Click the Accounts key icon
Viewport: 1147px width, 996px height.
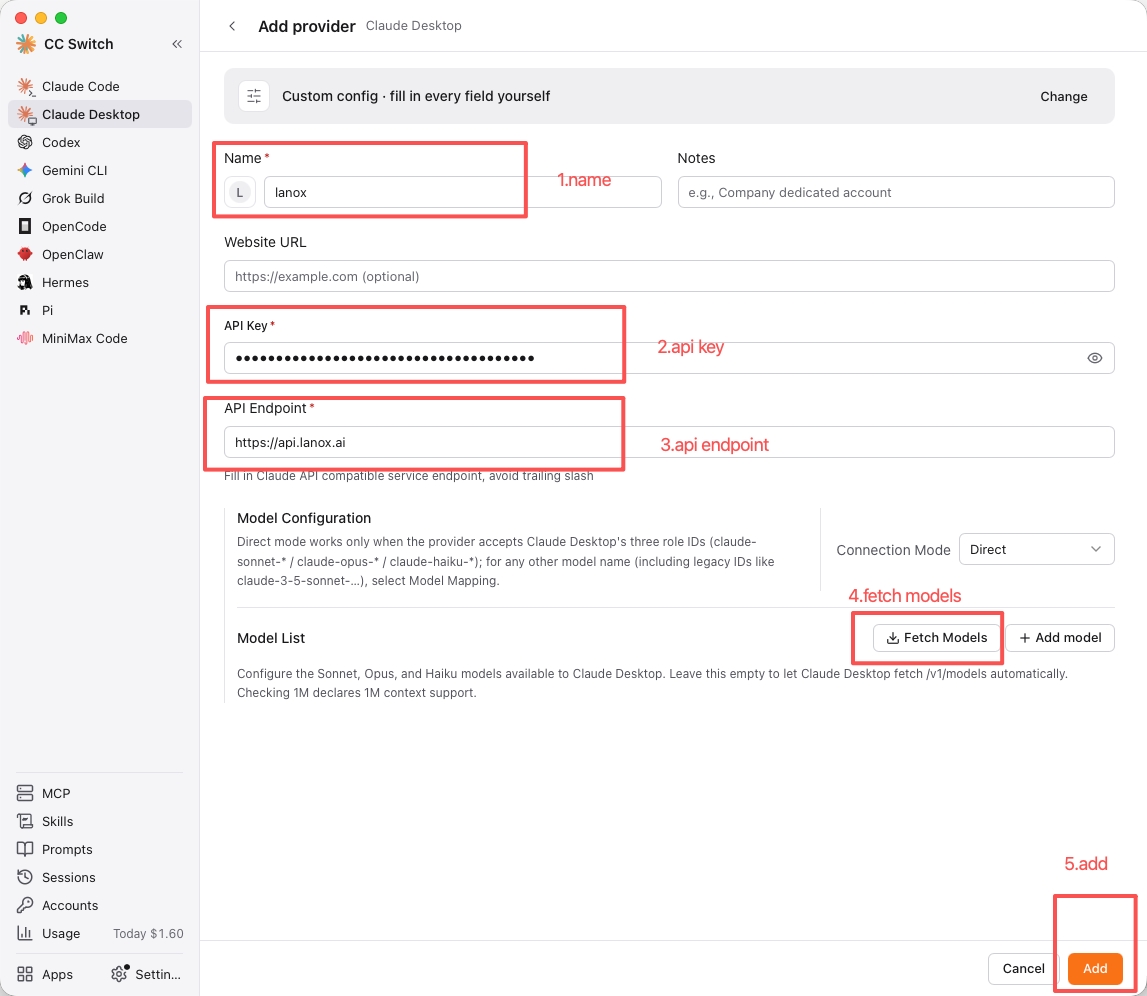click(25, 905)
